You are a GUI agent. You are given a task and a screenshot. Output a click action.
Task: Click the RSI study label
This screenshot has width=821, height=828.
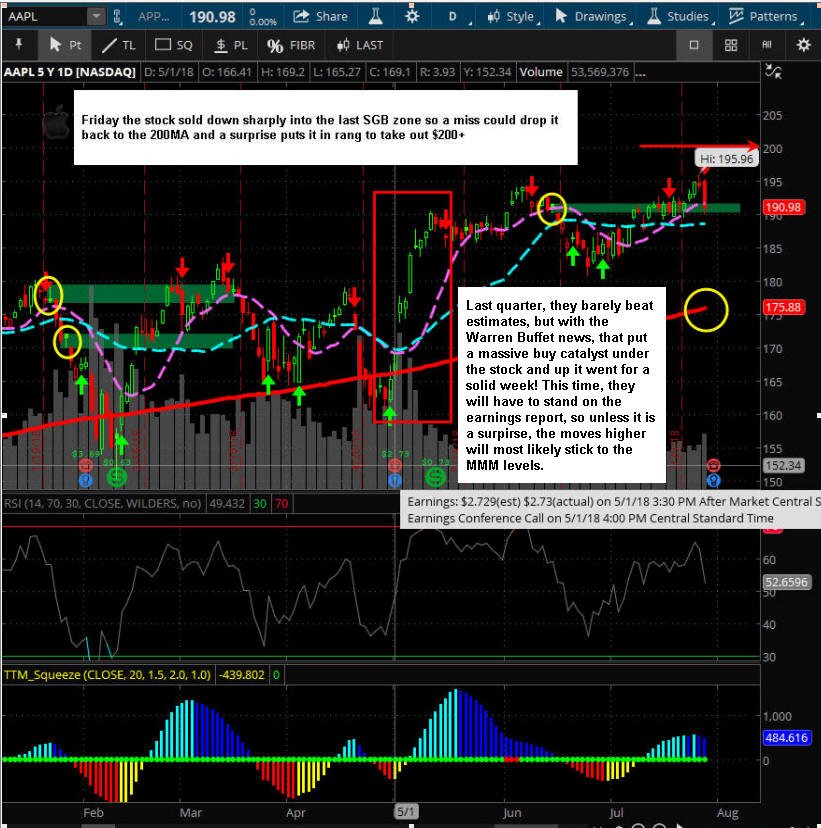[102, 503]
